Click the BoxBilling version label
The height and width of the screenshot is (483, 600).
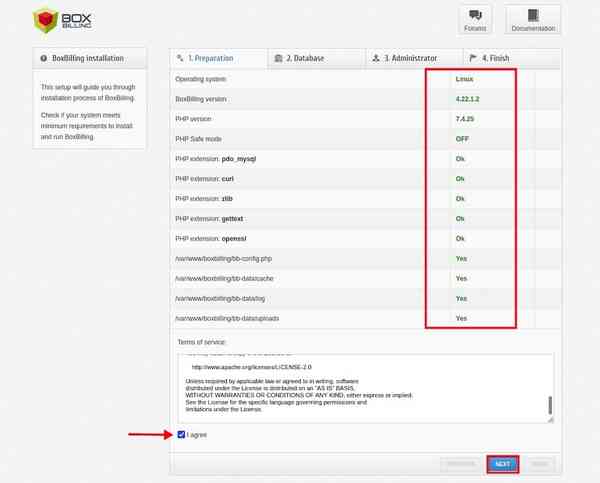tap(201, 99)
